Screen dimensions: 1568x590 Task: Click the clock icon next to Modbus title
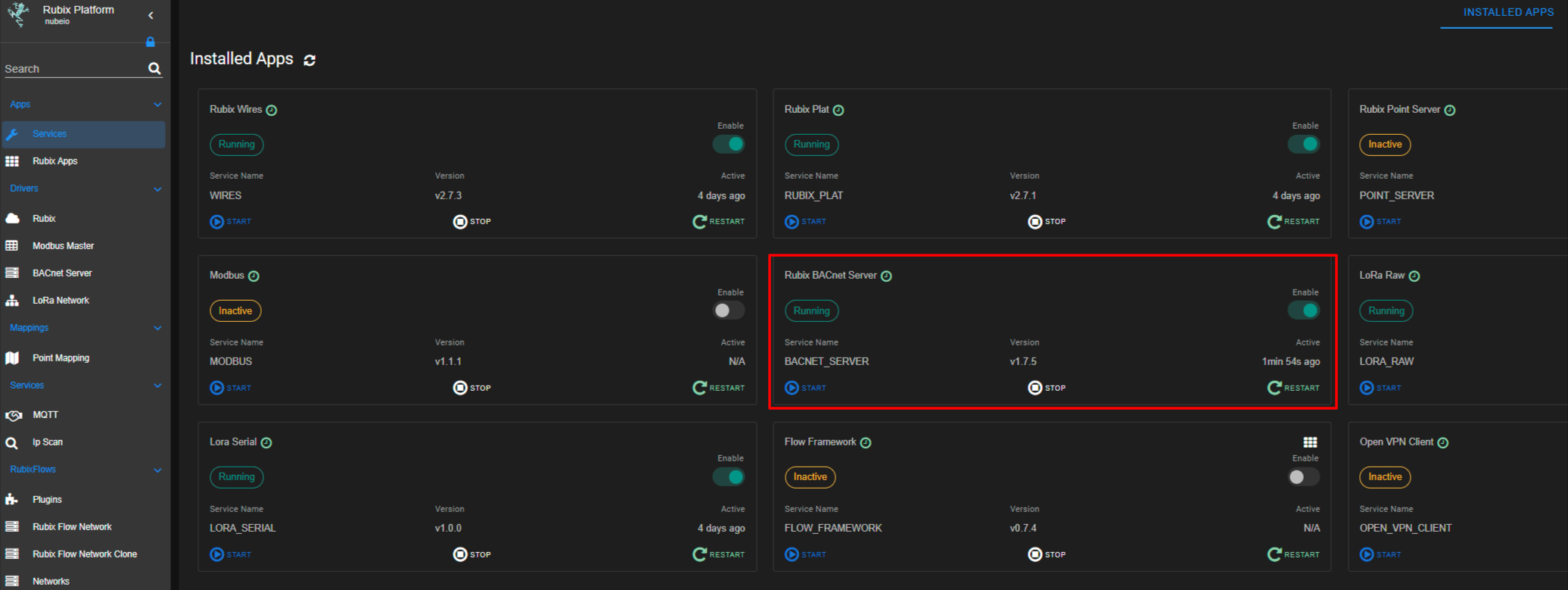point(254,276)
